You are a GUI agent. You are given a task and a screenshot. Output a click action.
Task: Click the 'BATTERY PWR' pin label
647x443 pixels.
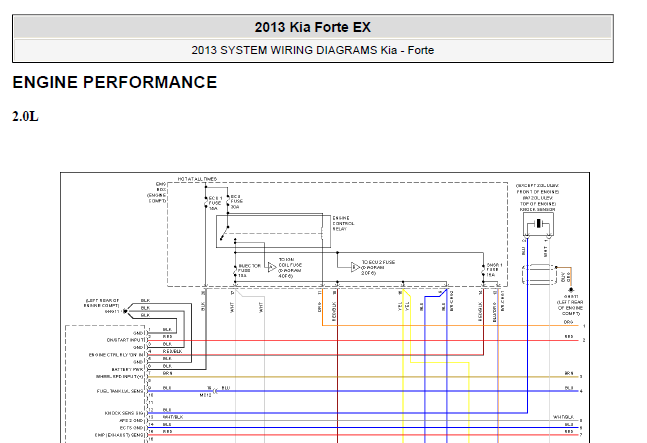click(x=128, y=369)
